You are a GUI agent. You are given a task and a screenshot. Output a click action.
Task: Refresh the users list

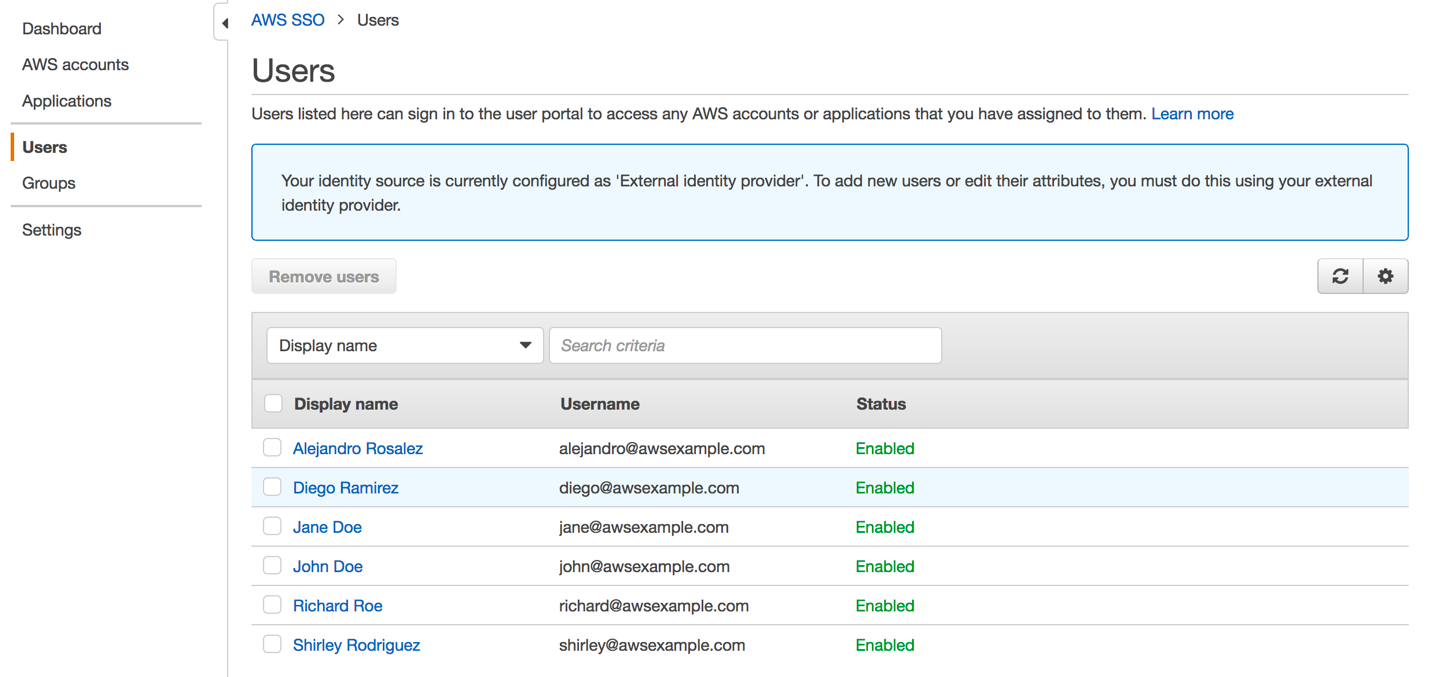[x=1340, y=276]
